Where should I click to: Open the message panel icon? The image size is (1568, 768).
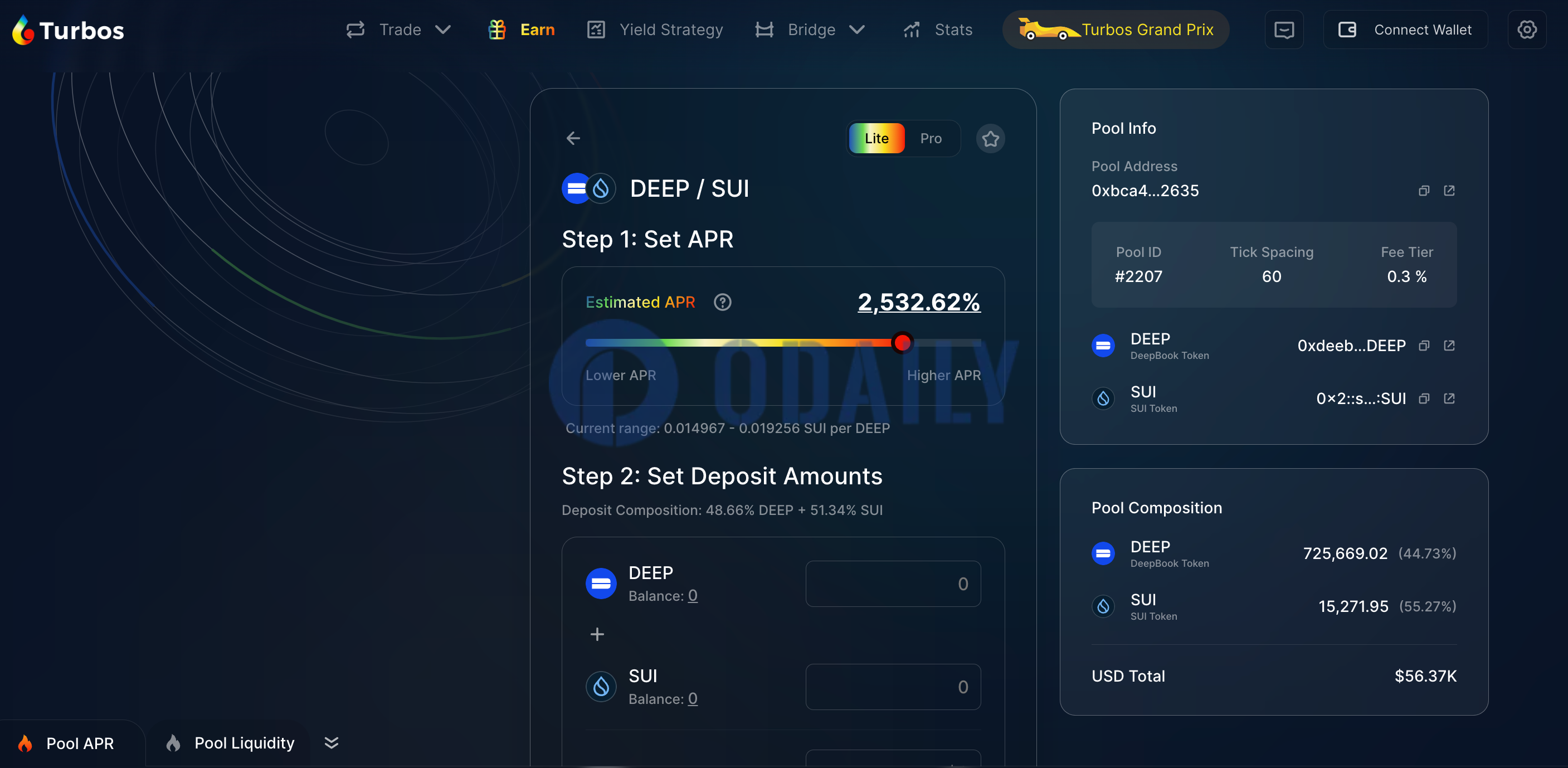(1284, 30)
